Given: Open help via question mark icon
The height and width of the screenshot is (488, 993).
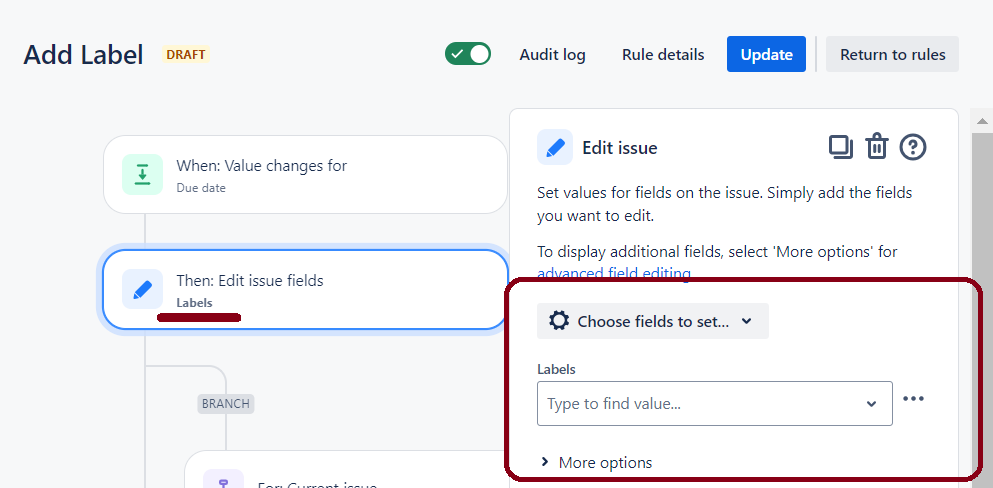Looking at the screenshot, I should (913, 147).
